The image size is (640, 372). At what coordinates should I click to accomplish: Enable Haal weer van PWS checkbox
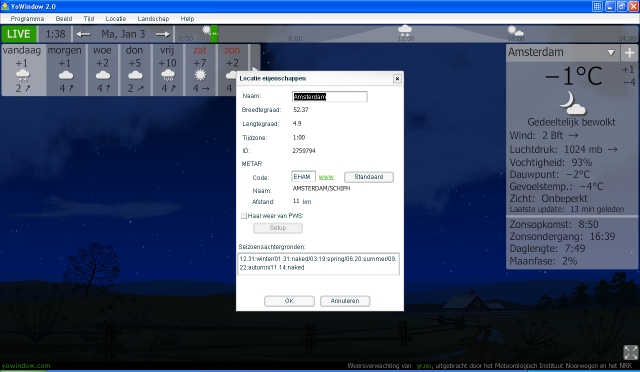pos(244,216)
